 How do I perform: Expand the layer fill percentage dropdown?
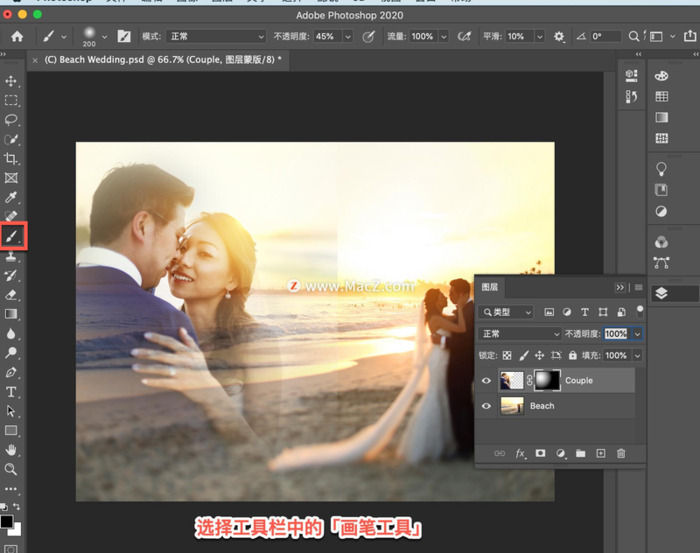click(637, 355)
